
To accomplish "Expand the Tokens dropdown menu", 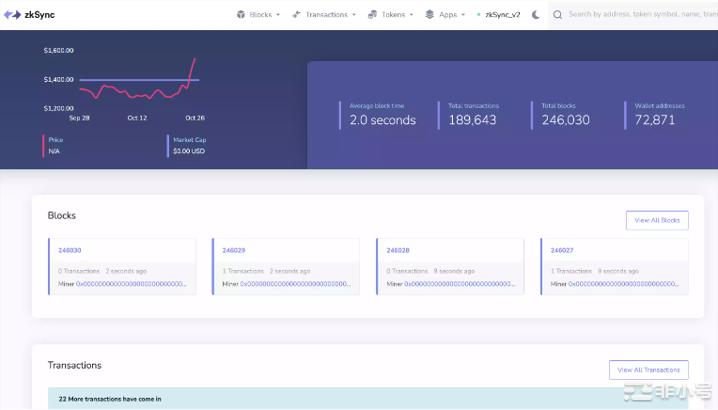I will coord(391,15).
